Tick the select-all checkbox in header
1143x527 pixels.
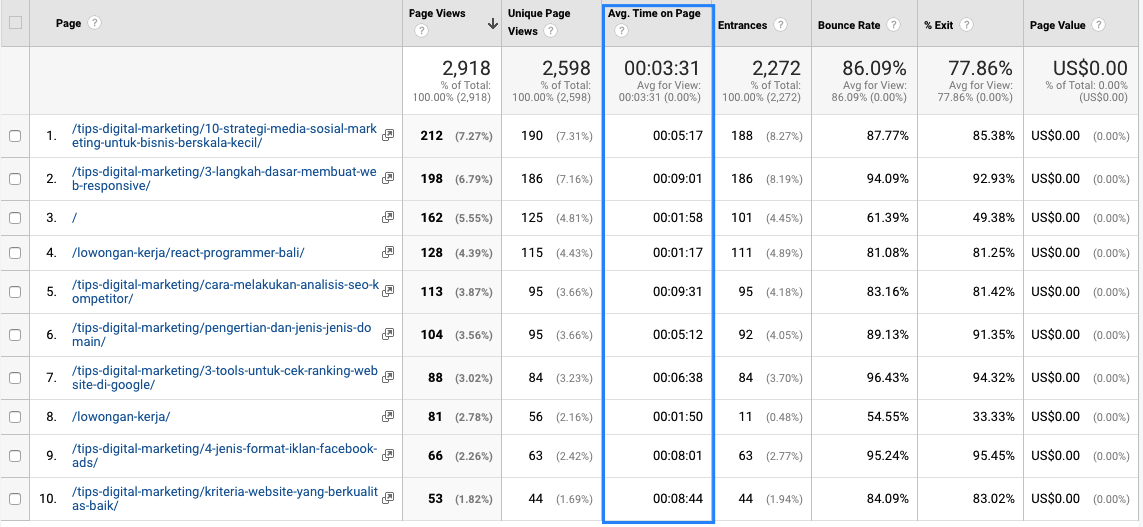pyautogui.click(x=15, y=23)
